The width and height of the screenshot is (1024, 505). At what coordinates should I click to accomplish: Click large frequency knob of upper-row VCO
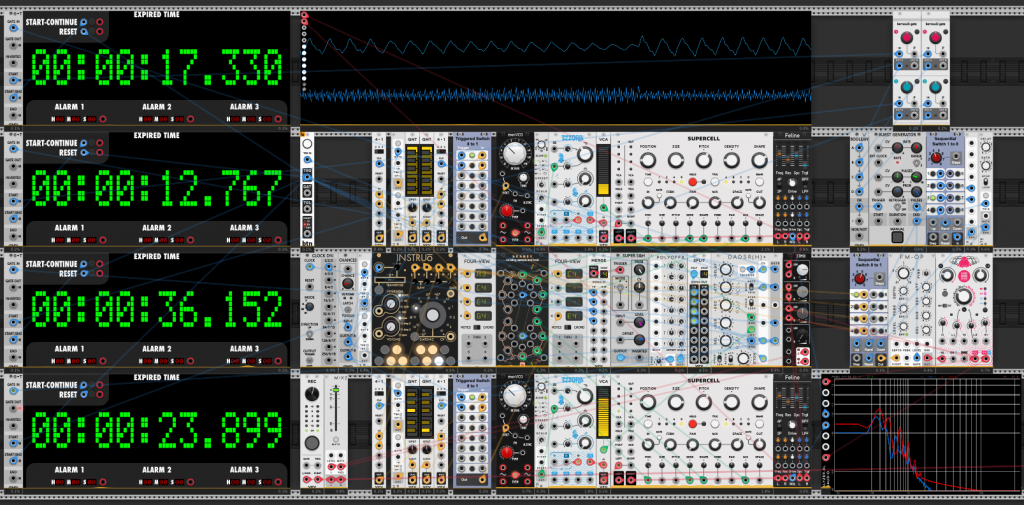click(515, 154)
